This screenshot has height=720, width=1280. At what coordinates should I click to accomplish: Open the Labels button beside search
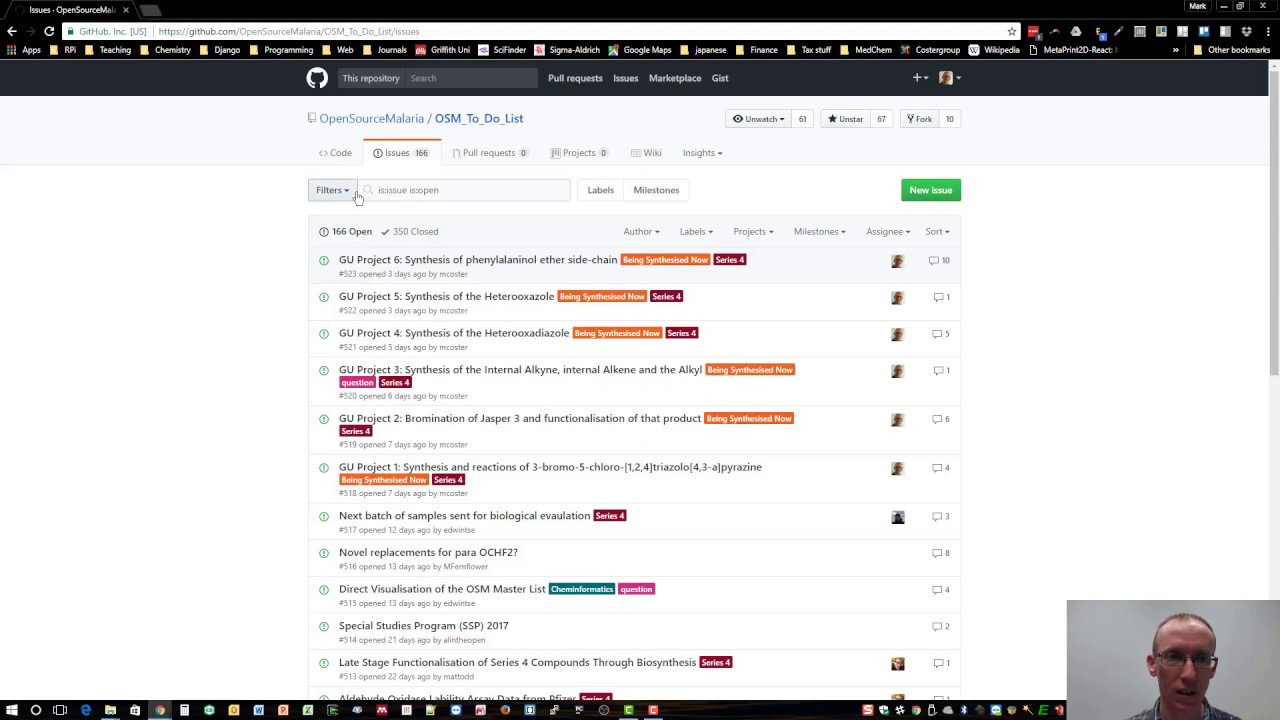click(601, 190)
